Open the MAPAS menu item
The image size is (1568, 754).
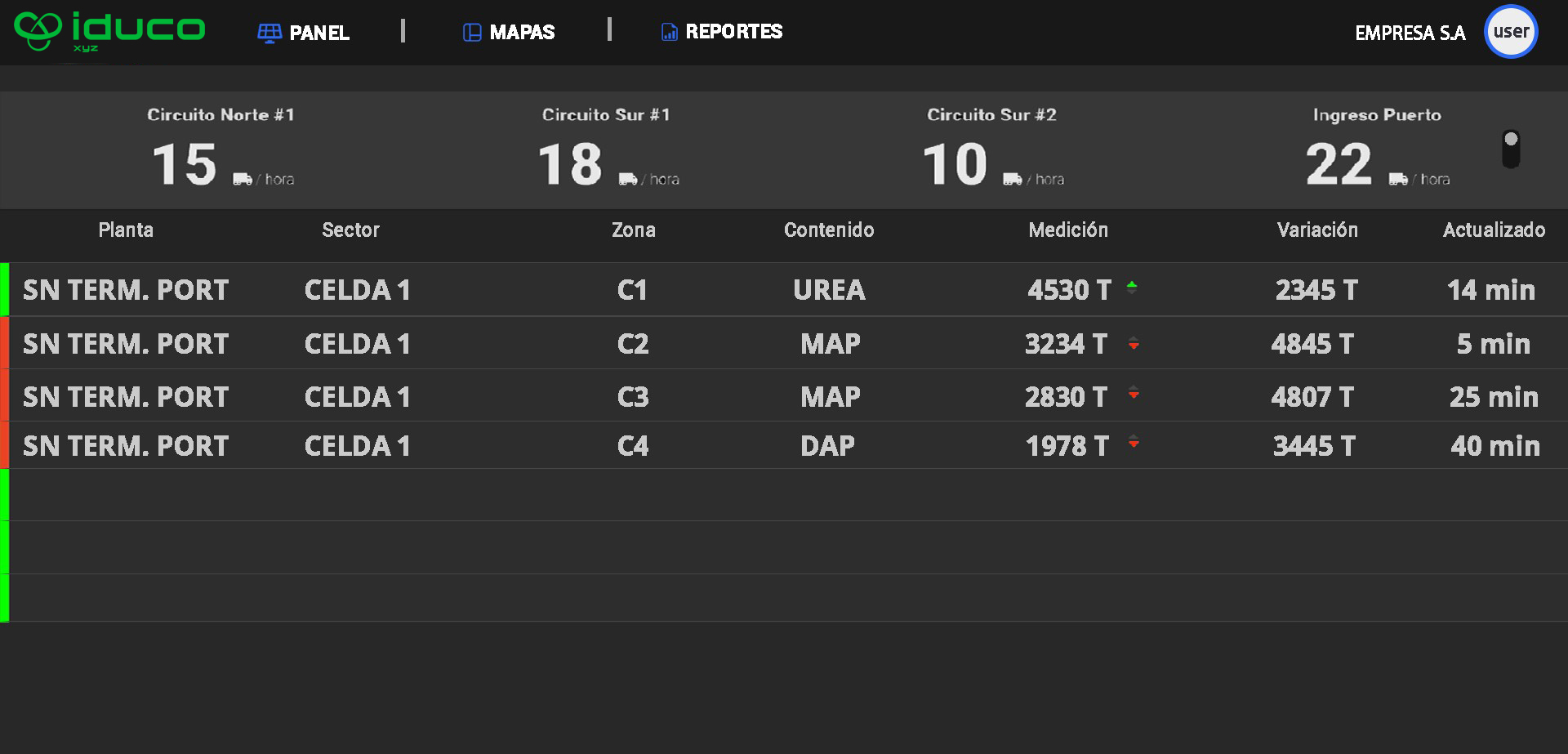coord(521,33)
